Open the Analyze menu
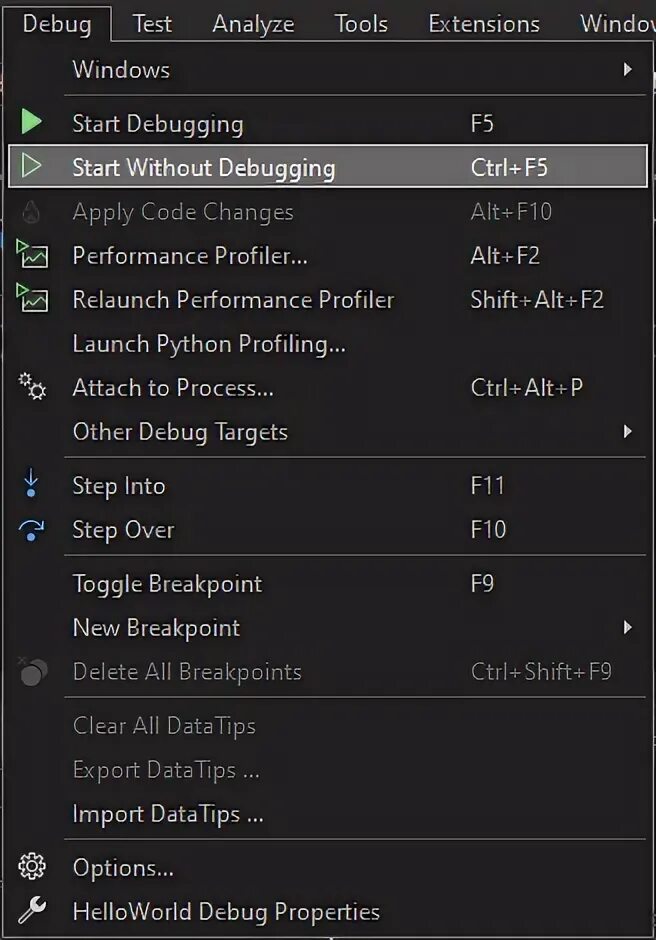 (253, 24)
